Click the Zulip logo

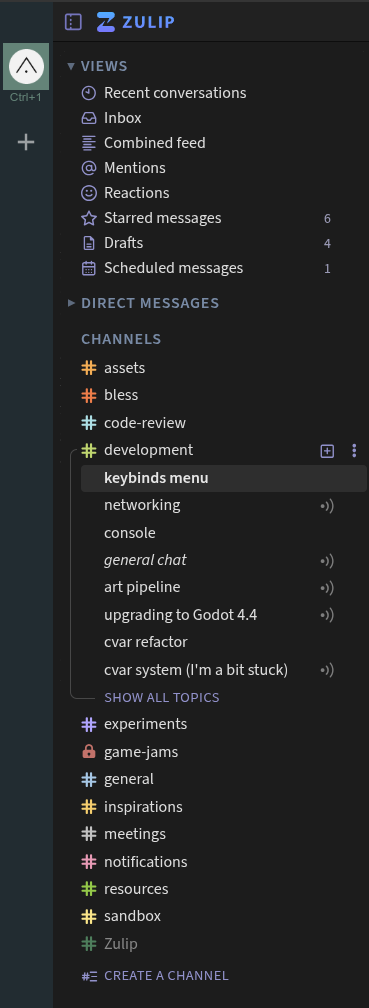136,22
